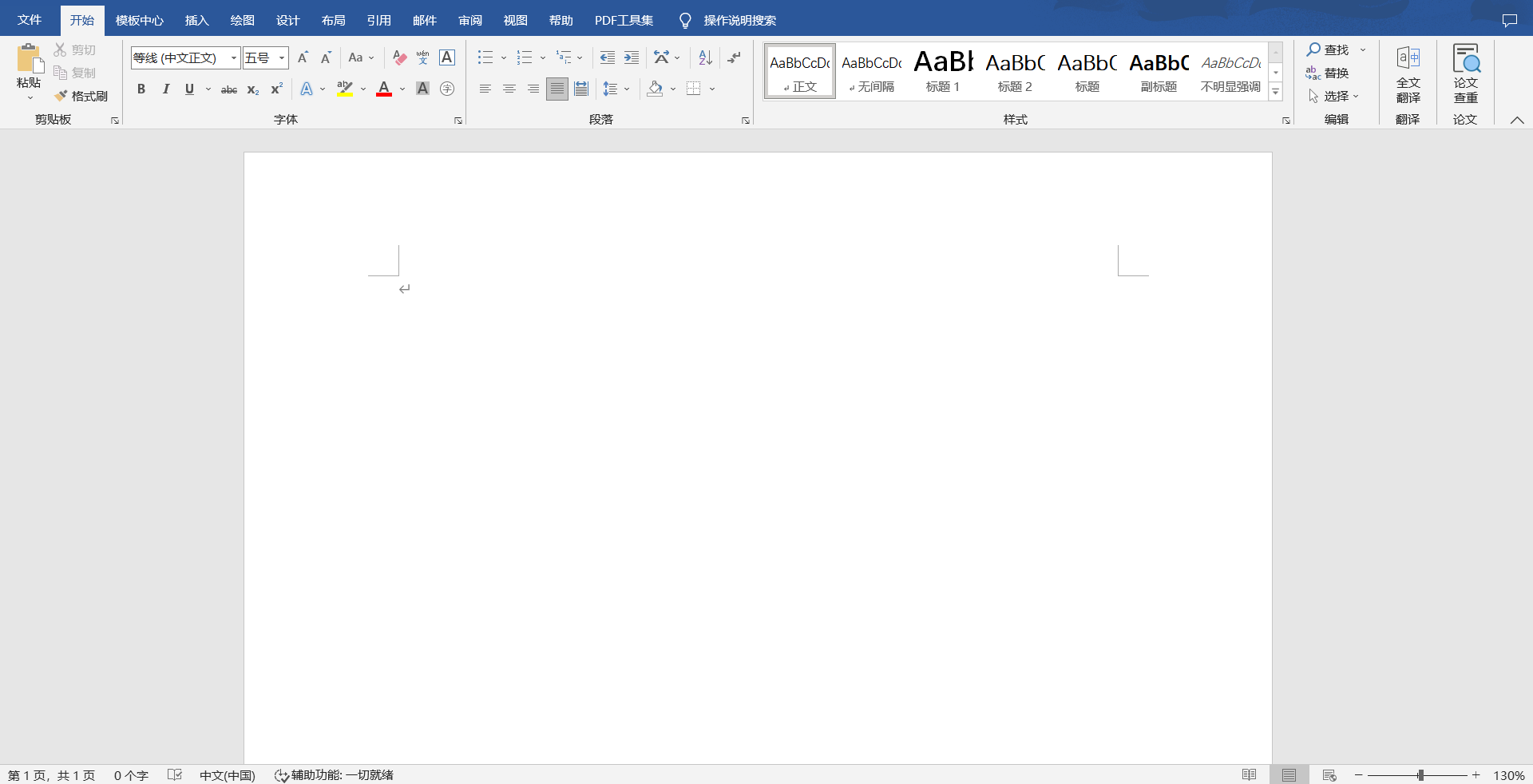This screenshot has height=784, width=1533.
Task: Toggle Bold formatting
Action: (x=141, y=89)
